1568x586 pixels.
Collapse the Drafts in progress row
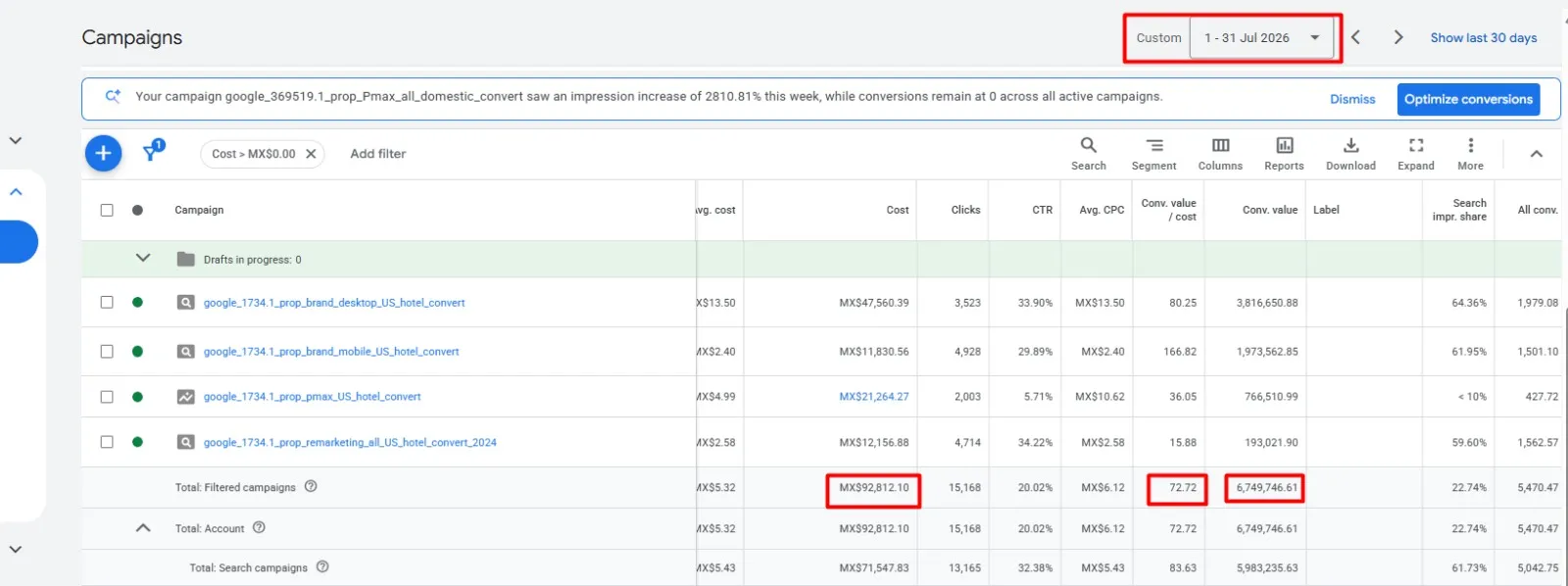[x=143, y=259]
